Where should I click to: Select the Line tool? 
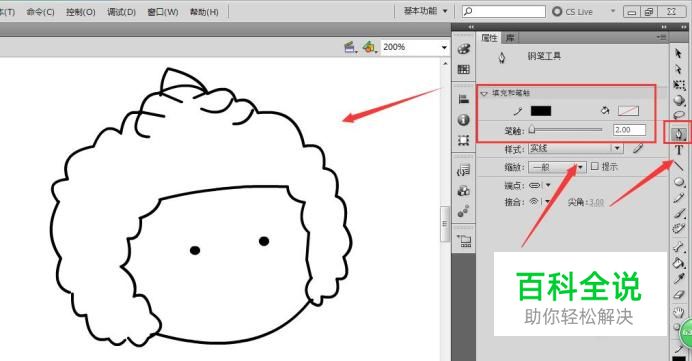[679, 166]
